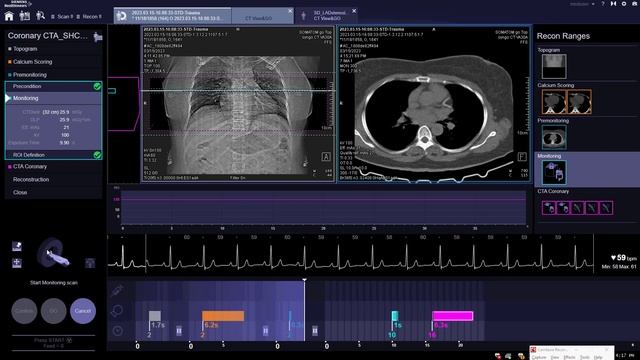The image size is (640, 360).
Task: Click the Precondition green checkmark
Action: click(97, 87)
